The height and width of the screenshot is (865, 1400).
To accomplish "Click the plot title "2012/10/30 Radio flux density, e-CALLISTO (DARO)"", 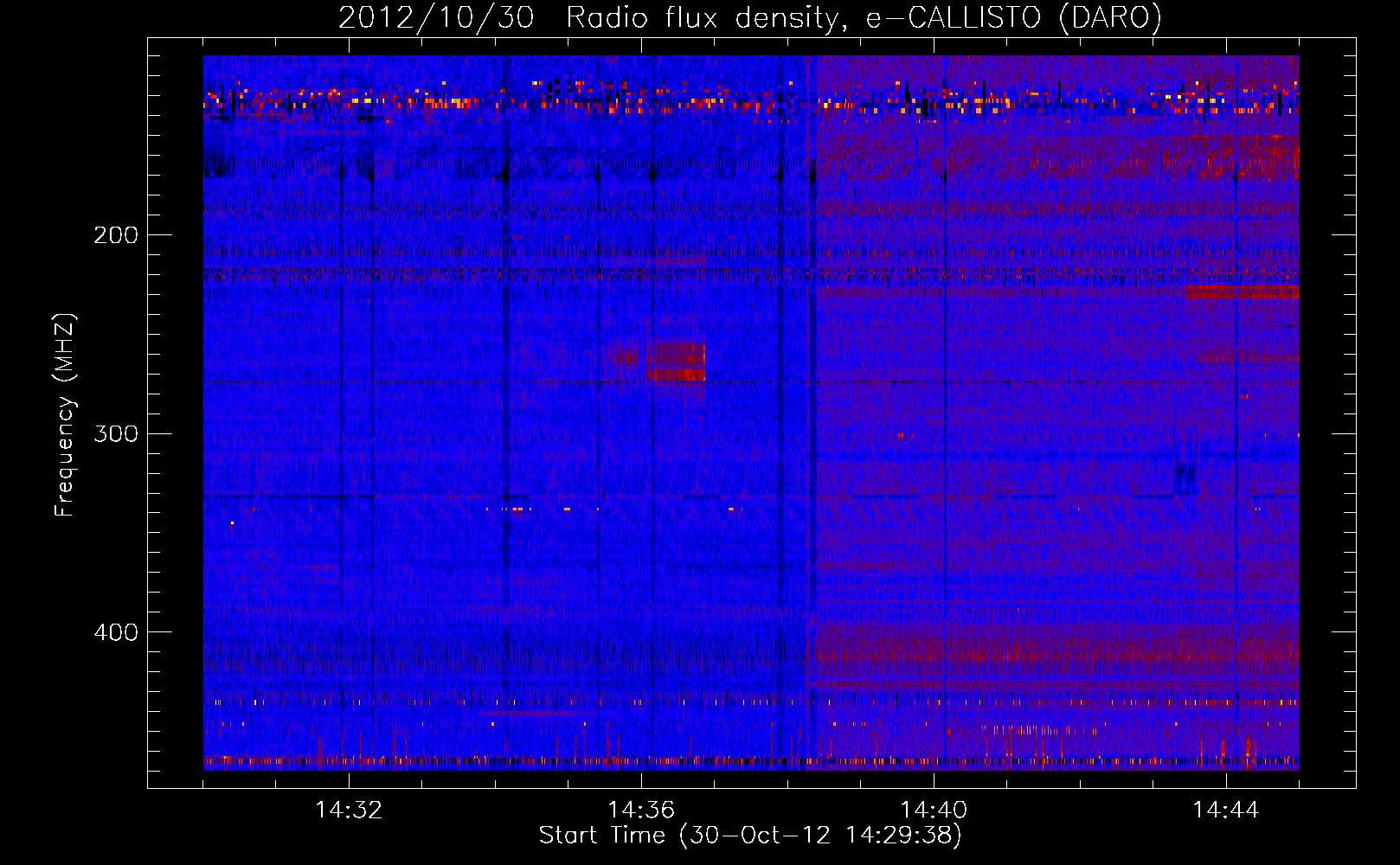I will click(x=750, y=18).
